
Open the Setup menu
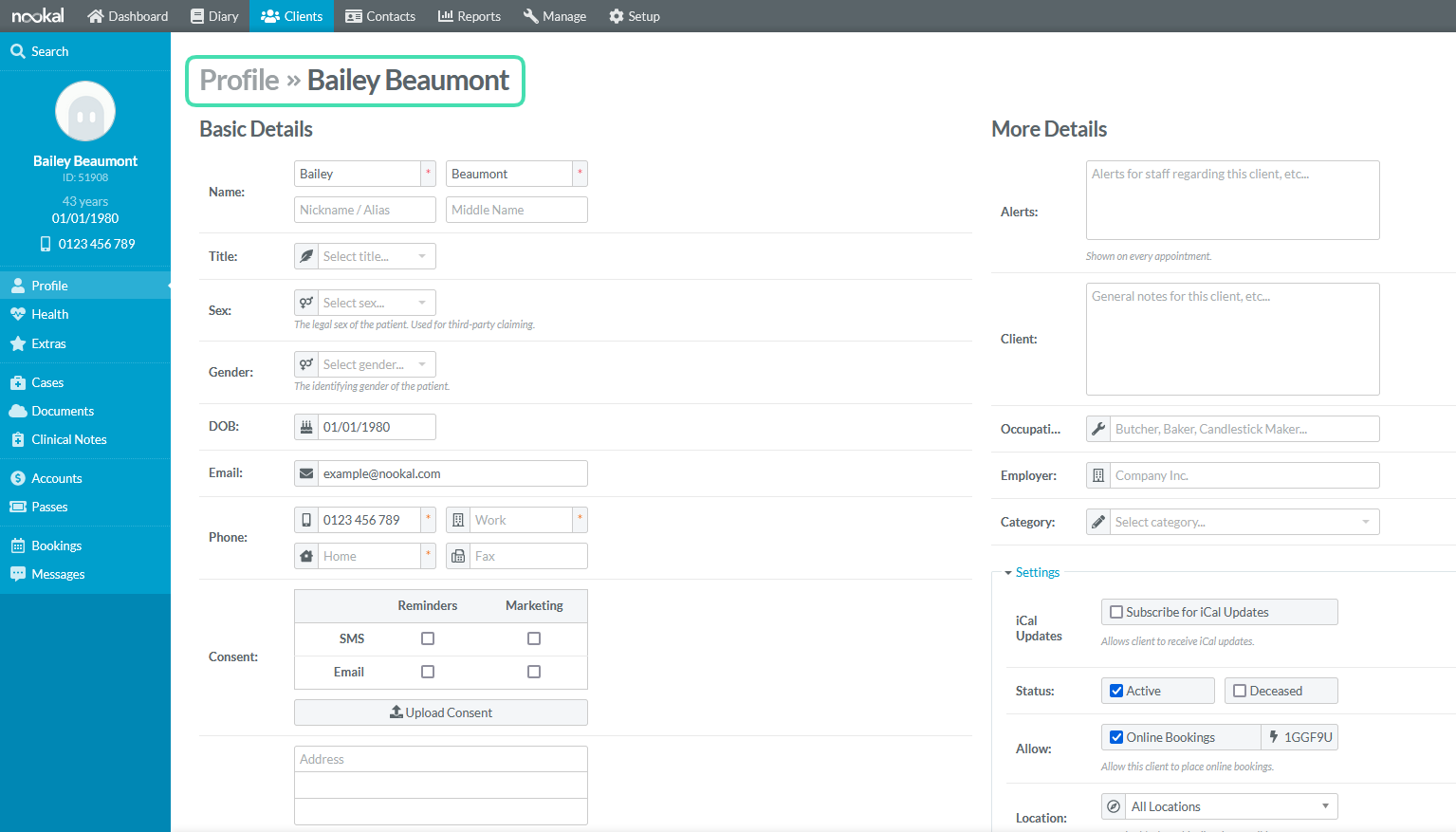coord(634,15)
